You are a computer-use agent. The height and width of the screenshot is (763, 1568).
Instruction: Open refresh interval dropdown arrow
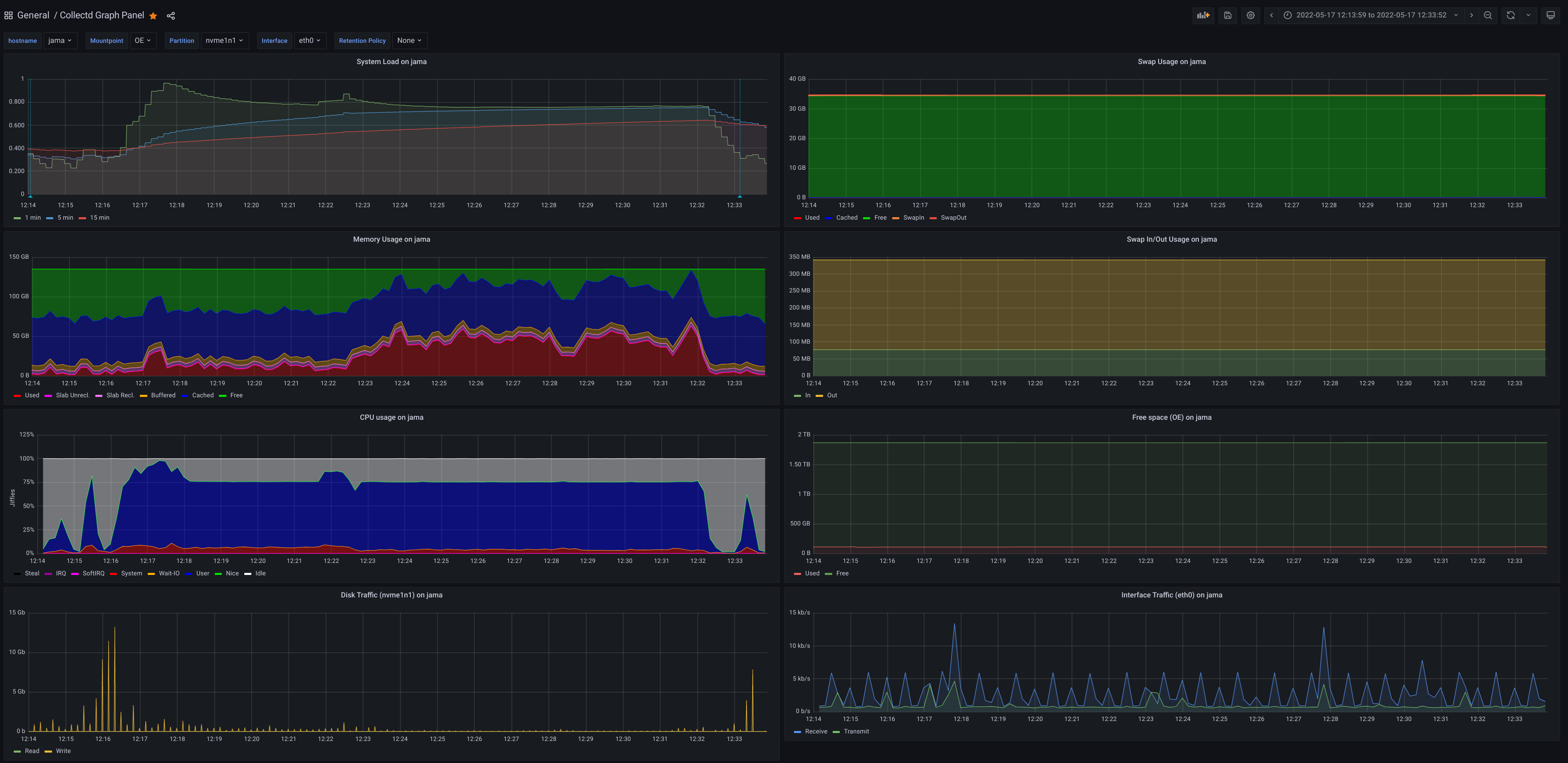1528,15
